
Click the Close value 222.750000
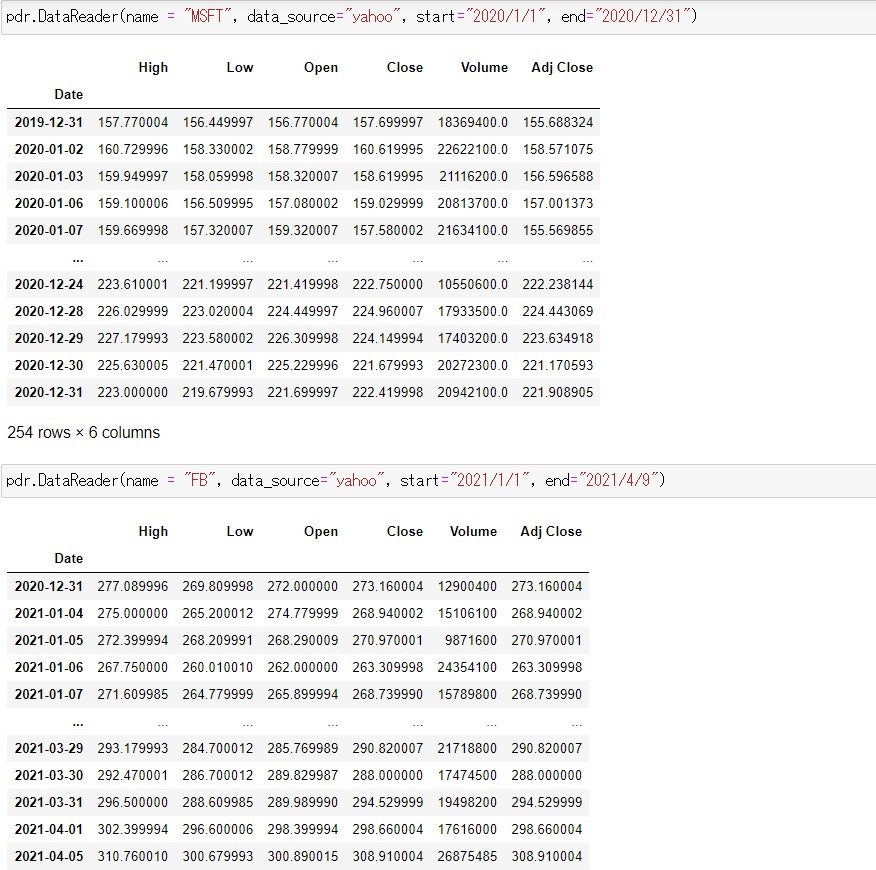coord(388,284)
